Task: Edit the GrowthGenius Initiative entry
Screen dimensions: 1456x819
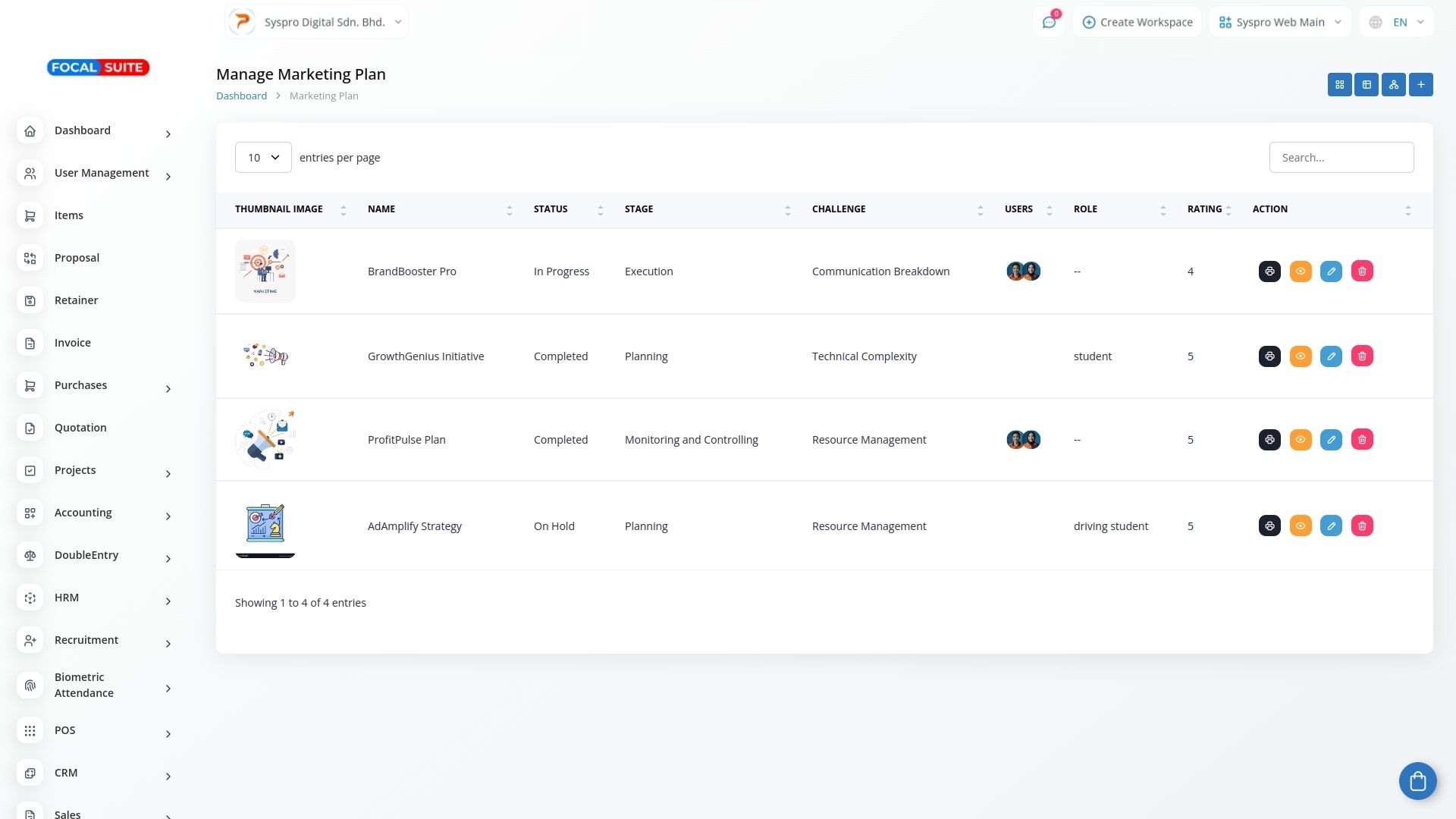Action: tap(1331, 356)
